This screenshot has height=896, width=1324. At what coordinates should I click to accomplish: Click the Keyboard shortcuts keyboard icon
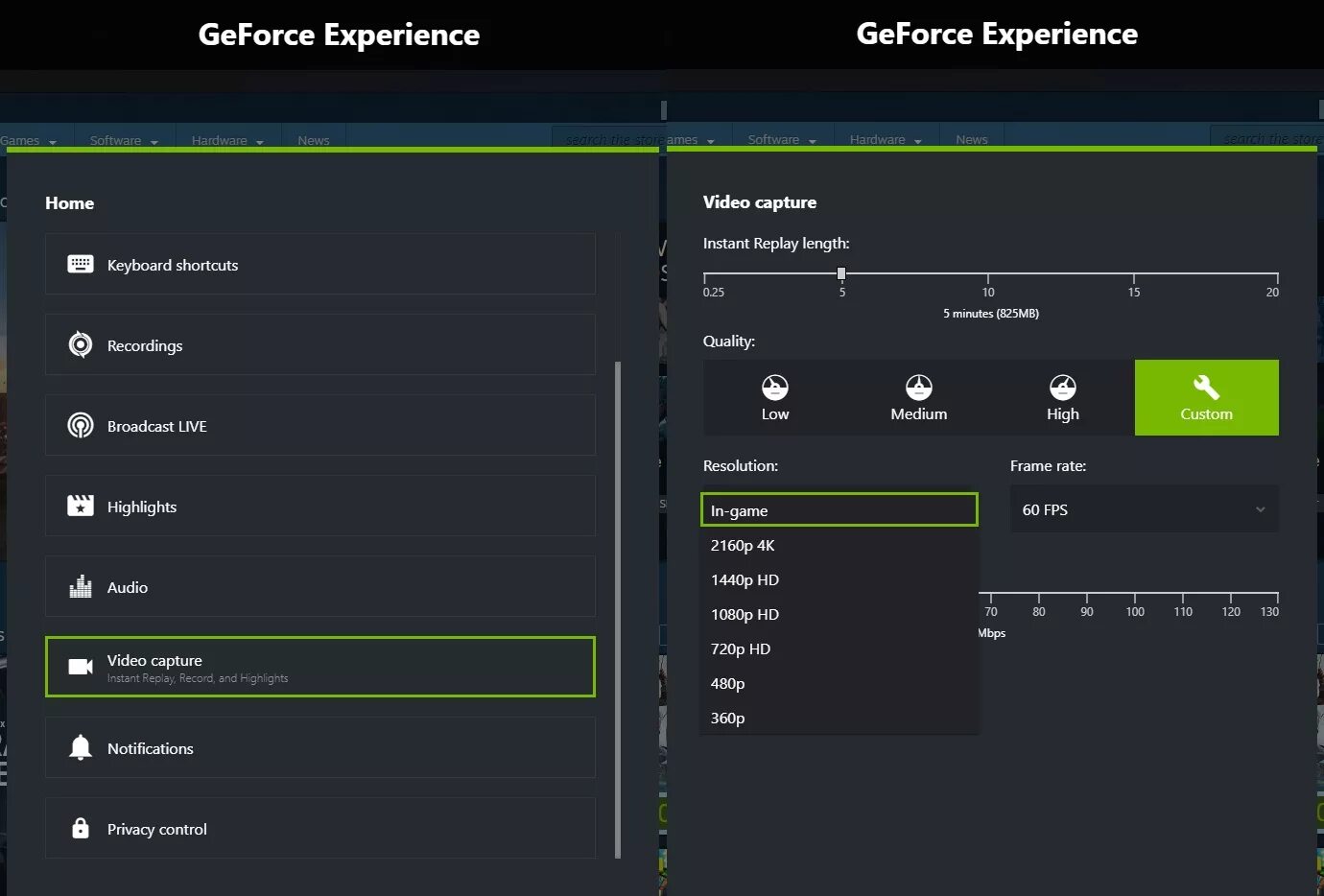click(81, 264)
